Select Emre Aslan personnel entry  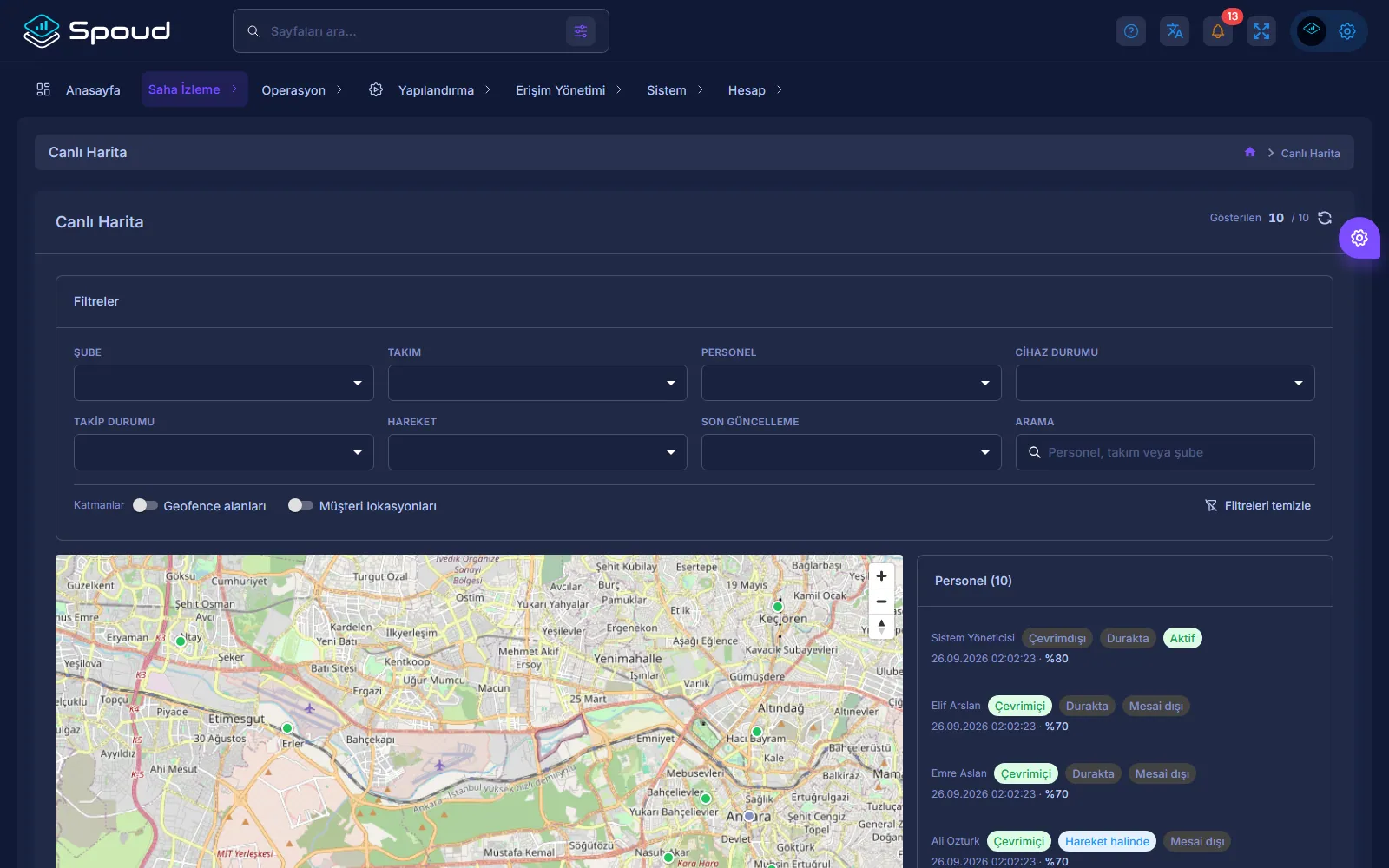[x=1125, y=783]
